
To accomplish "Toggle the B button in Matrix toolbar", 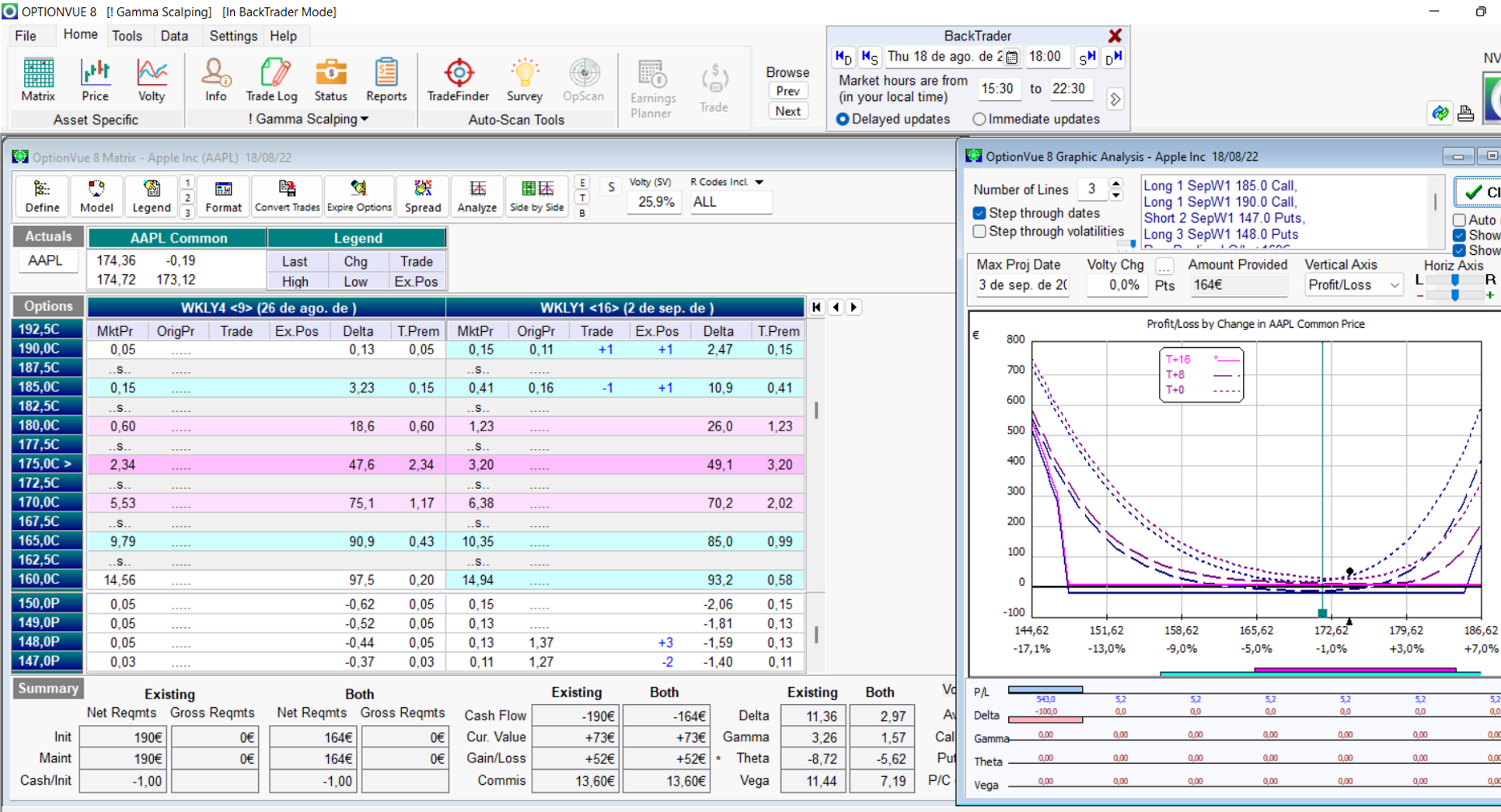I will (x=582, y=213).
